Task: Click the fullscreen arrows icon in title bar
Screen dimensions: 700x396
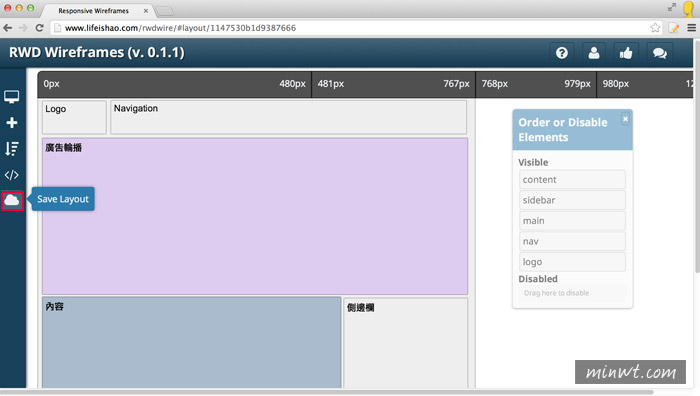Action: coord(672,7)
